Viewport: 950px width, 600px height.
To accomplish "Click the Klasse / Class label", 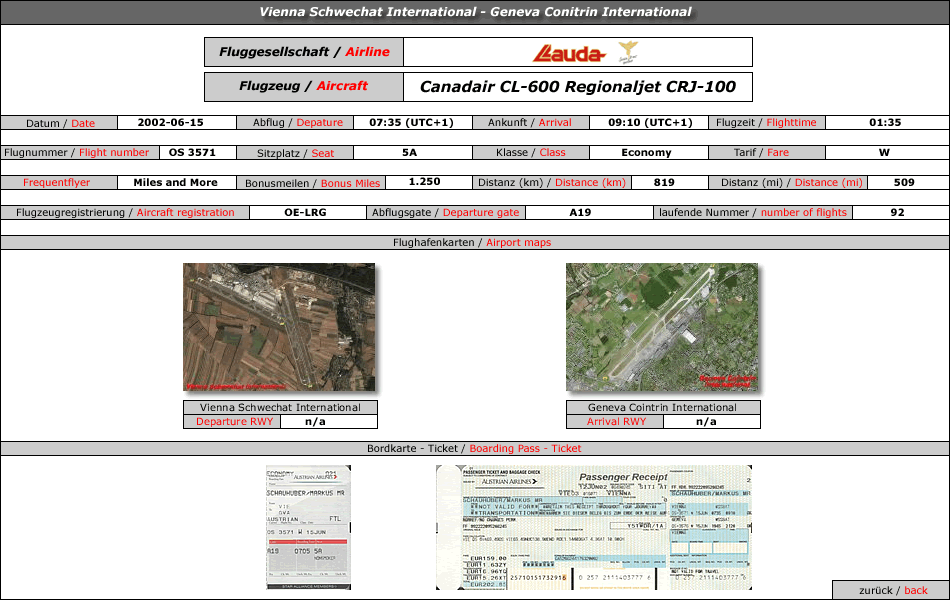I will point(531,153).
